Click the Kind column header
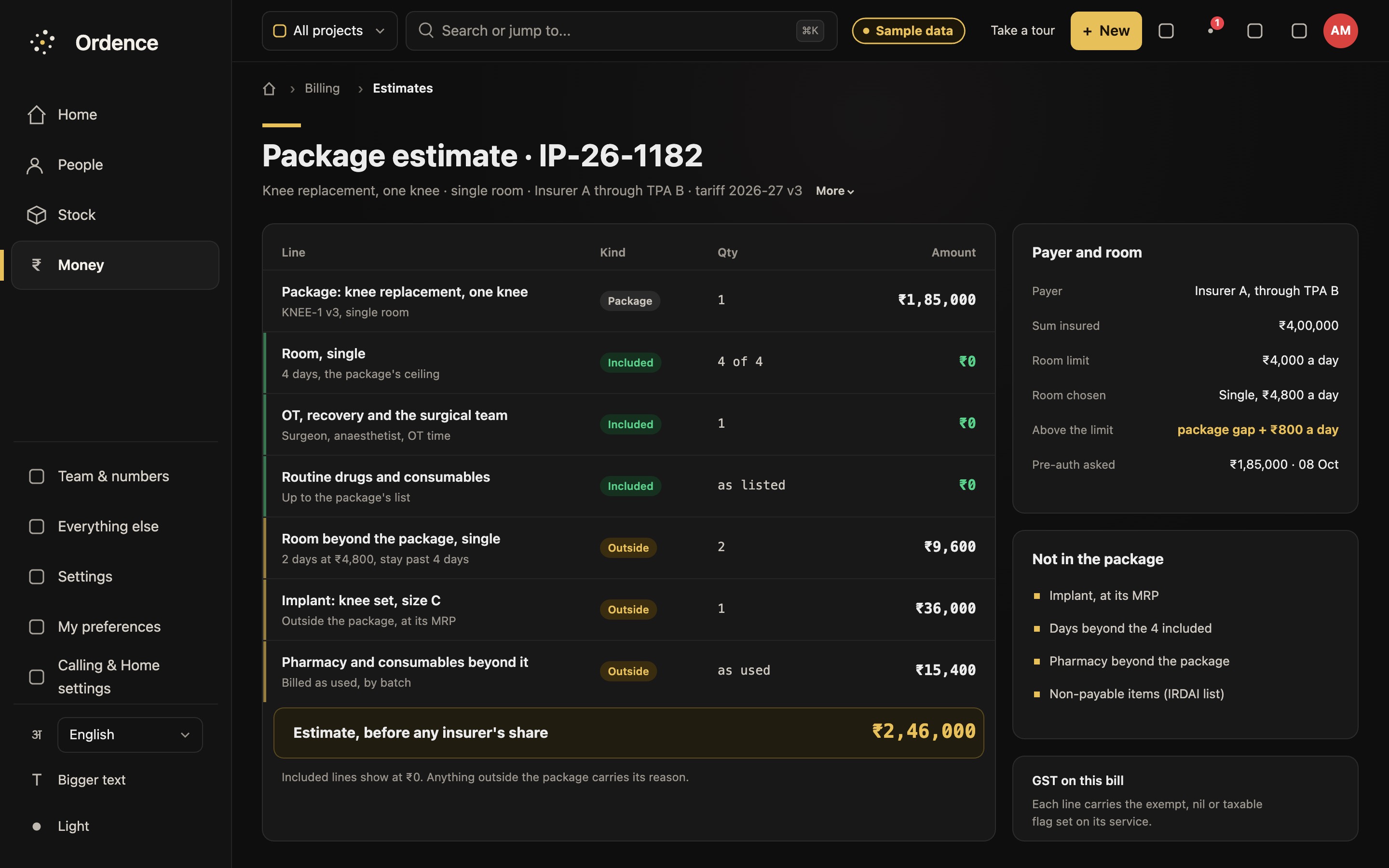1389x868 pixels. 613,253
